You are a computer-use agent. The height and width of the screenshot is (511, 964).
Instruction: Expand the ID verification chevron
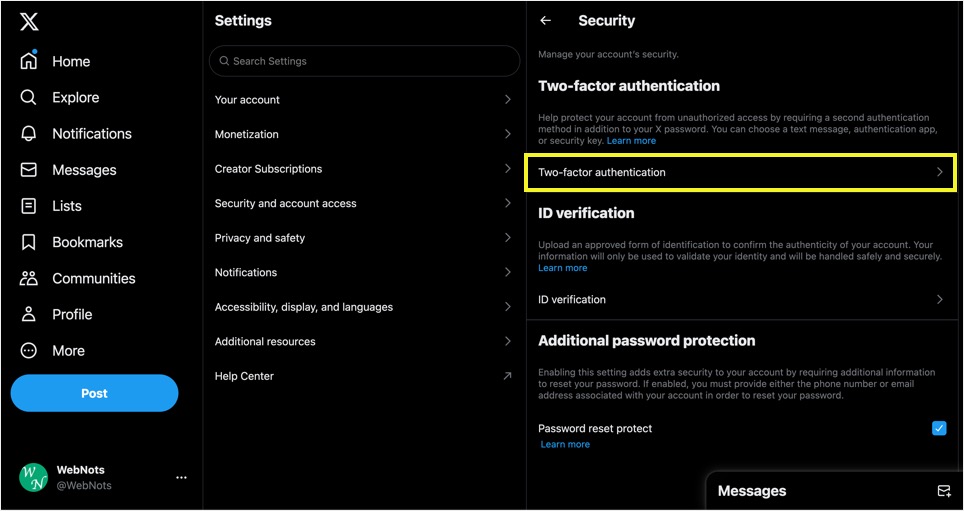point(939,299)
